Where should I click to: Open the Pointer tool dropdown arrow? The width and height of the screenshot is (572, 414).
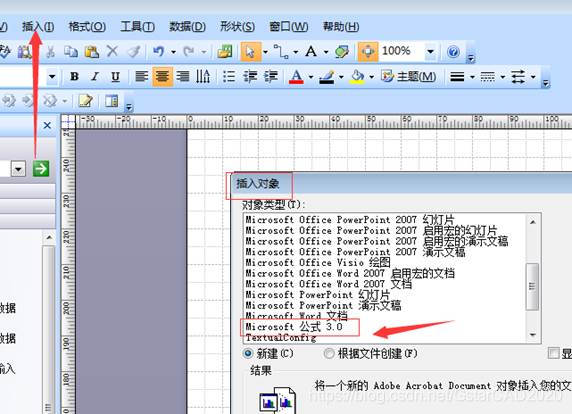pyautogui.click(x=266, y=52)
